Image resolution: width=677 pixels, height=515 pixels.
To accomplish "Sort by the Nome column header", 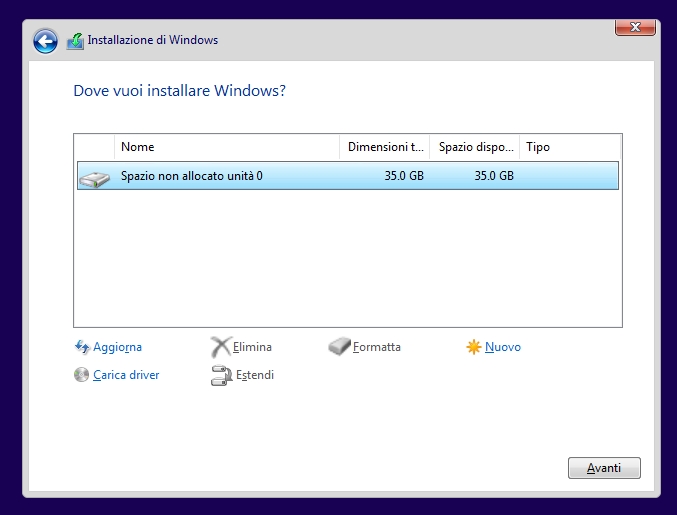I will click(227, 147).
